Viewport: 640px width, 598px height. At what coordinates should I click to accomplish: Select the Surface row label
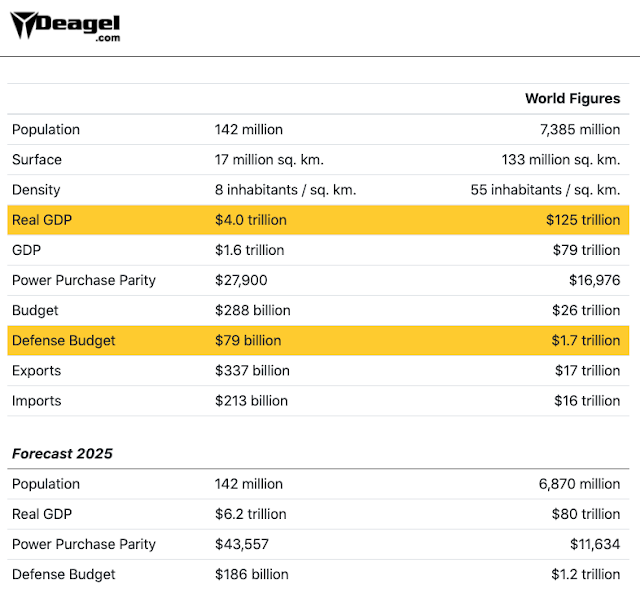click(x=37, y=159)
